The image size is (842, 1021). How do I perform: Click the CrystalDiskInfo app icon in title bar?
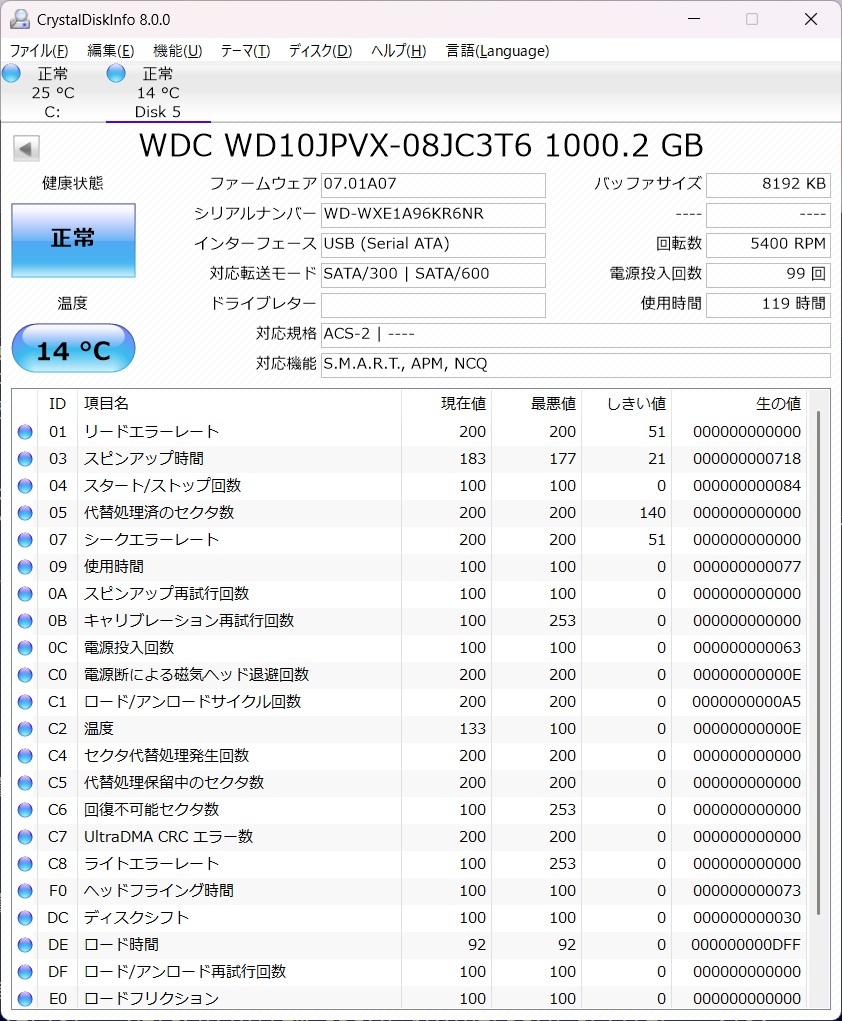click(20, 19)
